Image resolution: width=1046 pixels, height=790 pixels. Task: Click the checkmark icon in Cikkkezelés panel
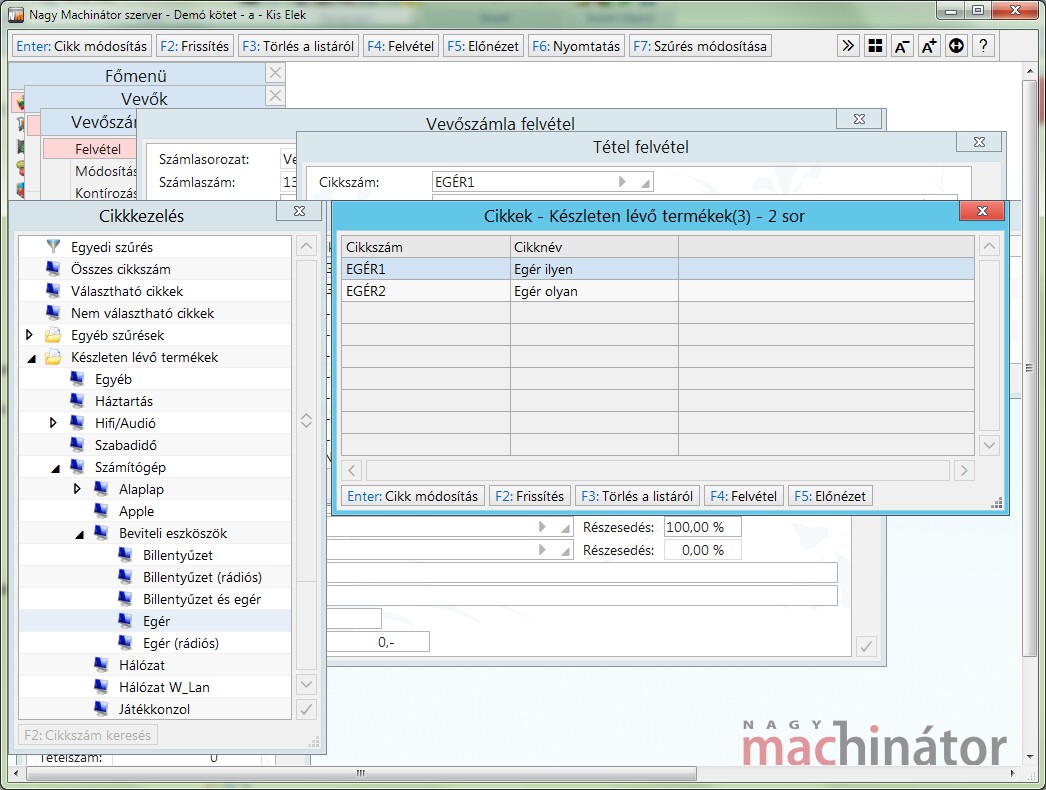click(x=307, y=709)
